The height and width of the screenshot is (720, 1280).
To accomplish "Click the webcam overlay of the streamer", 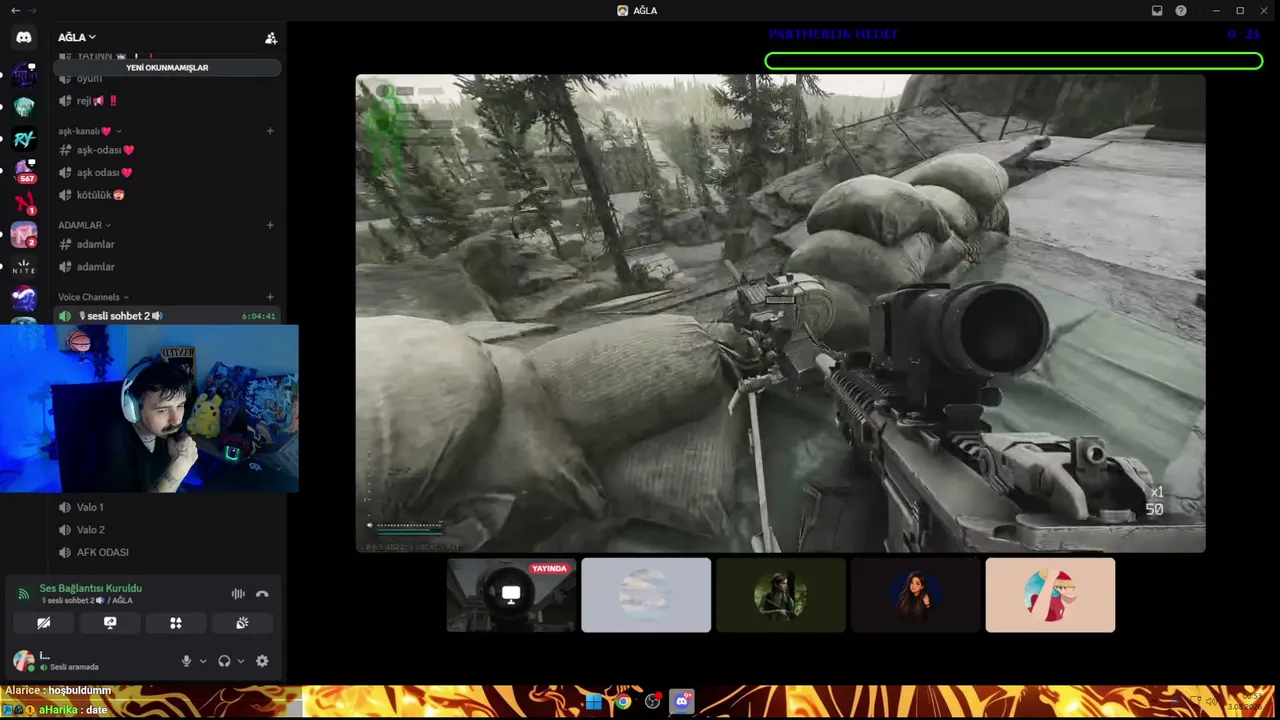I will [x=149, y=408].
